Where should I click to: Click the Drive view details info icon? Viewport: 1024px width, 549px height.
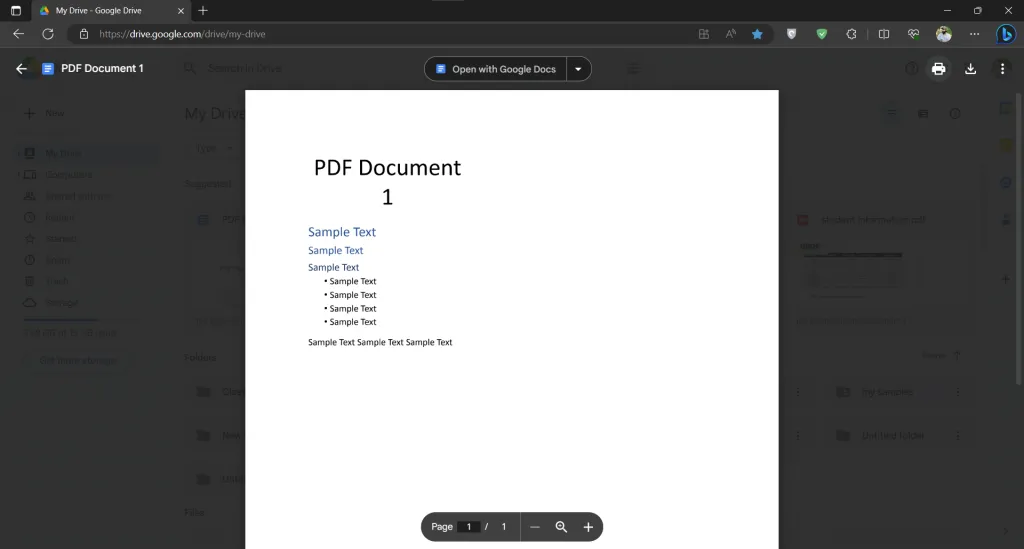click(955, 114)
